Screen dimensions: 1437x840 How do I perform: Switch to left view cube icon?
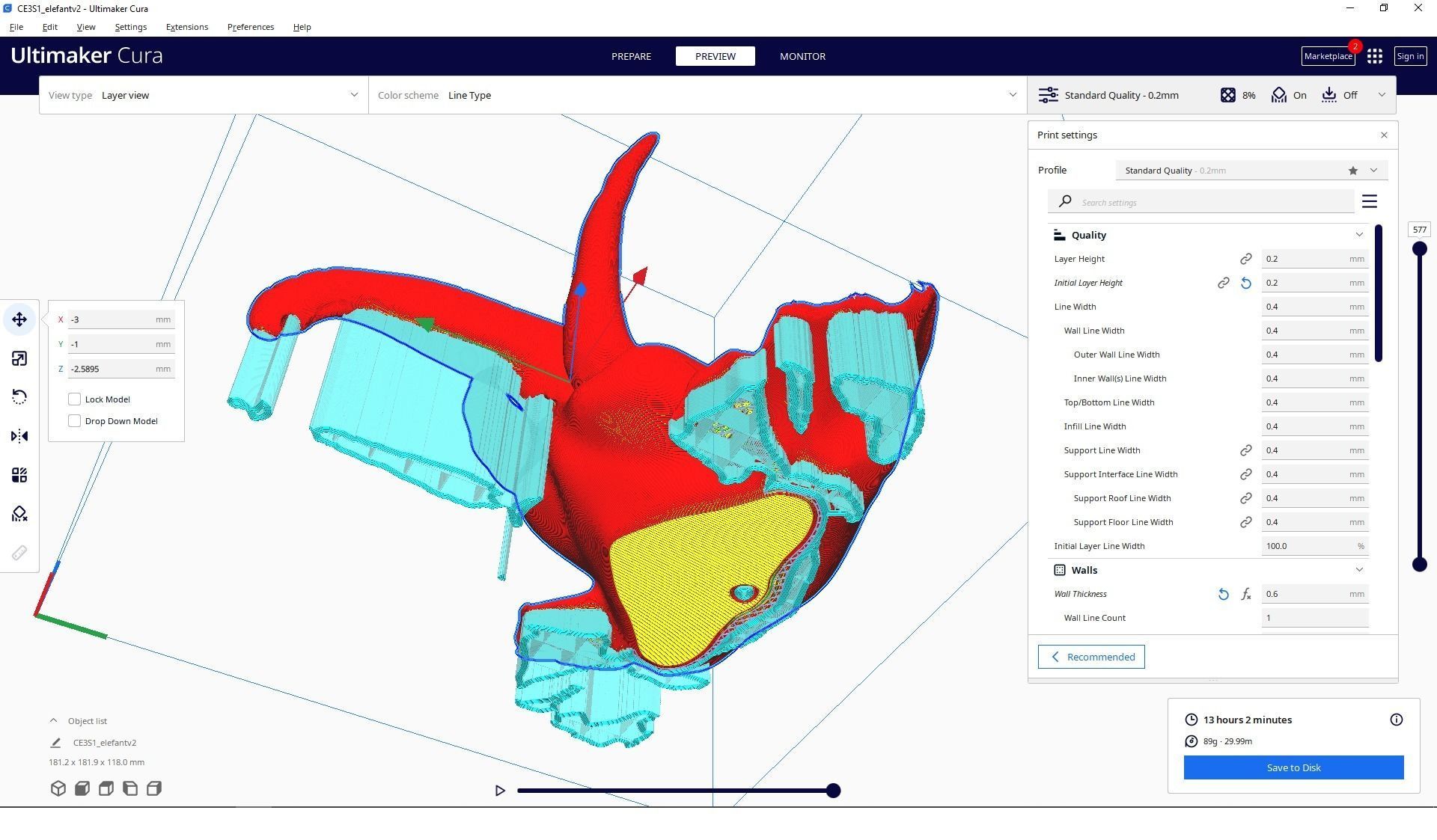(130, 788)
